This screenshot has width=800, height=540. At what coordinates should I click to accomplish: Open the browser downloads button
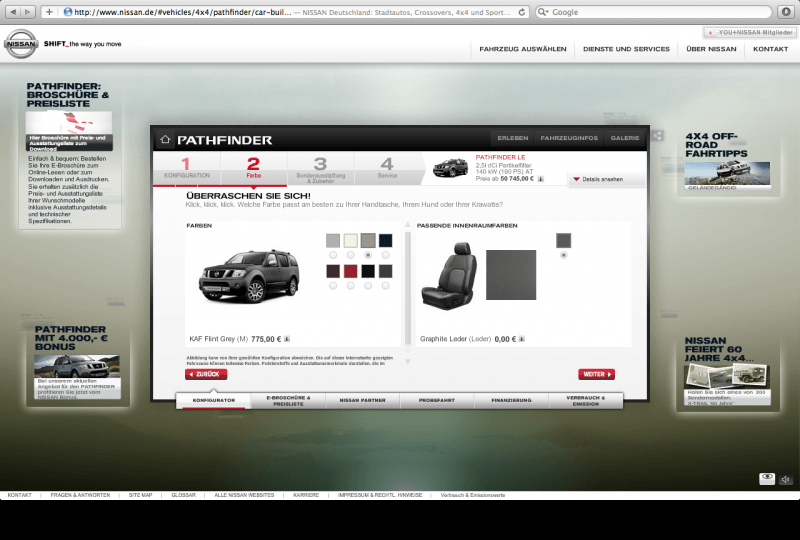click(x=786, y=12)
